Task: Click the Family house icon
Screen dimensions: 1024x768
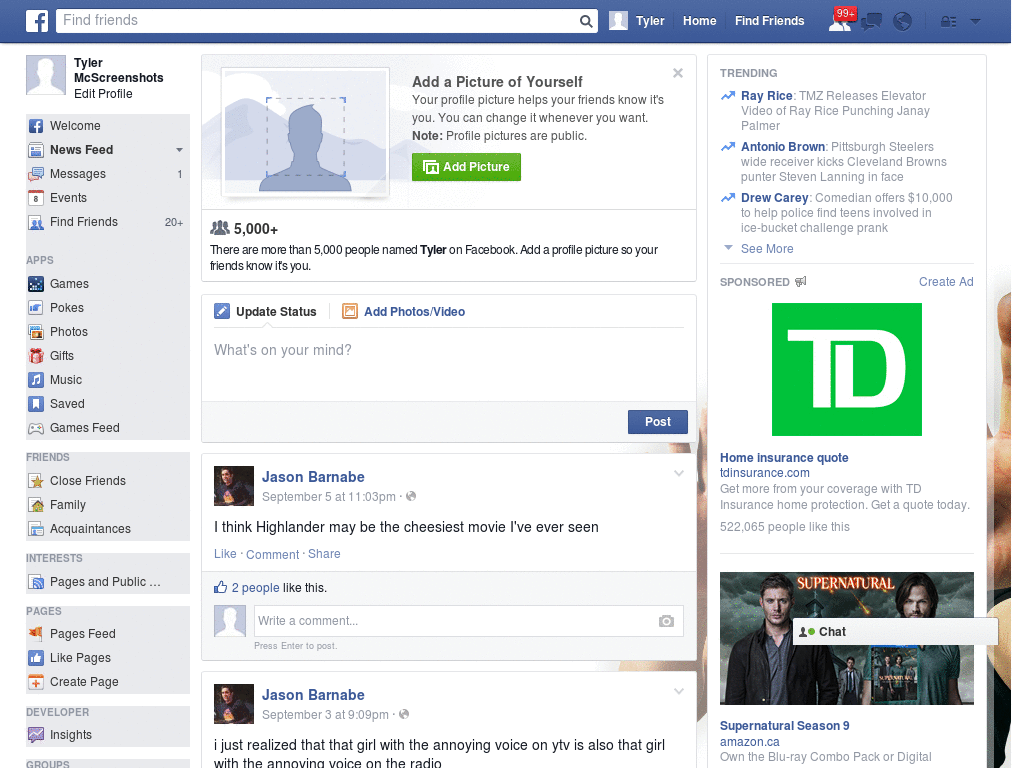Action: pos(36,505)
